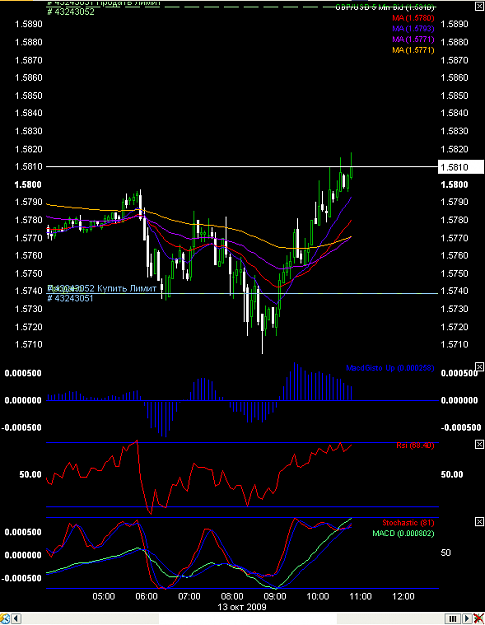This screenshot has width=485, height=625.
Task: Click the three-bars button near the scrollbar's right end
Action: (453, 619)
